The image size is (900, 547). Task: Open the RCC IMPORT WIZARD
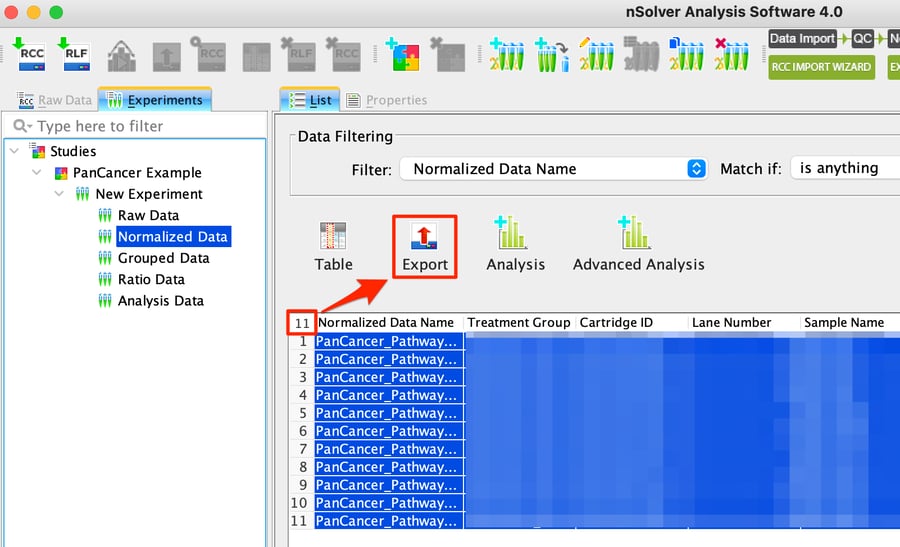coord(821,67)
